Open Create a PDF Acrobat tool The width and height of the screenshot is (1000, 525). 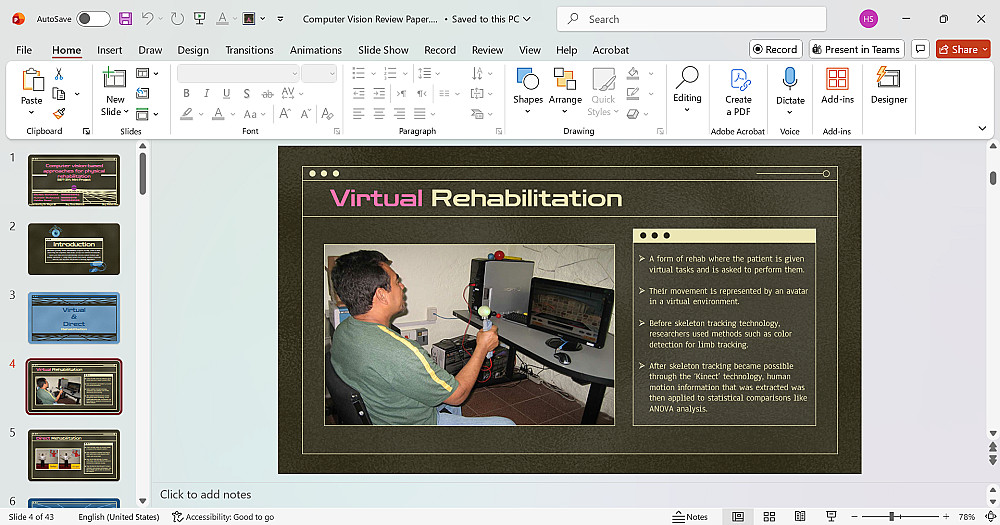point(739,80)
